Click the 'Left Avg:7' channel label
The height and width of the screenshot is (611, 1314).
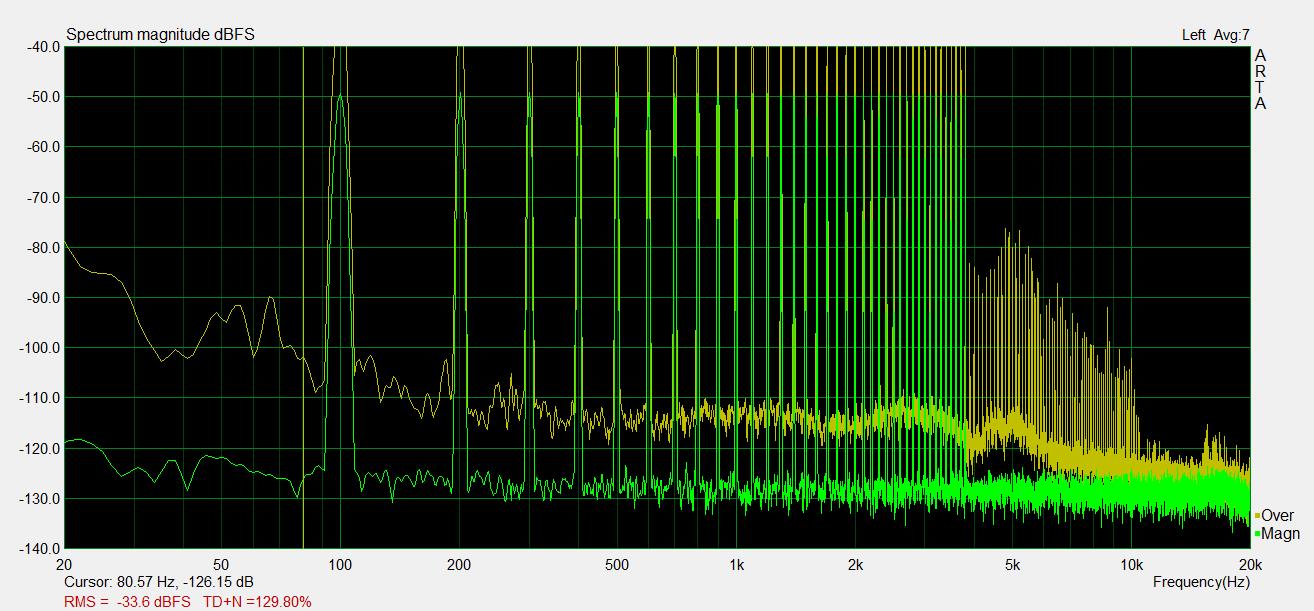(1215, 35)
